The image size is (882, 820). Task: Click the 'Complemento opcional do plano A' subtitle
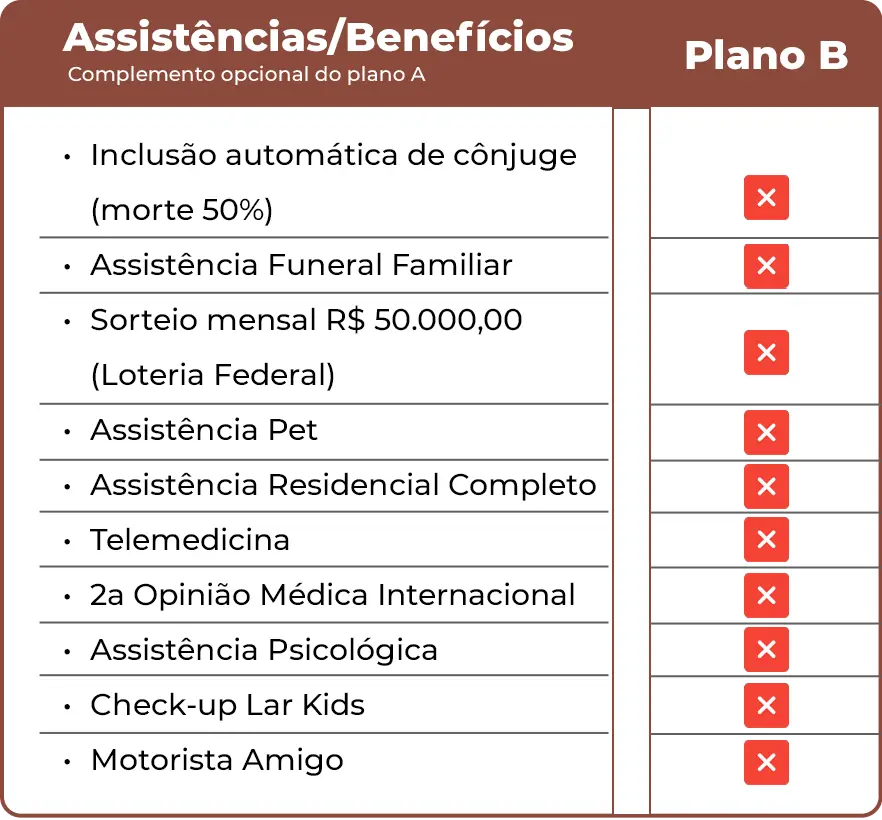(x=246, y=75)
